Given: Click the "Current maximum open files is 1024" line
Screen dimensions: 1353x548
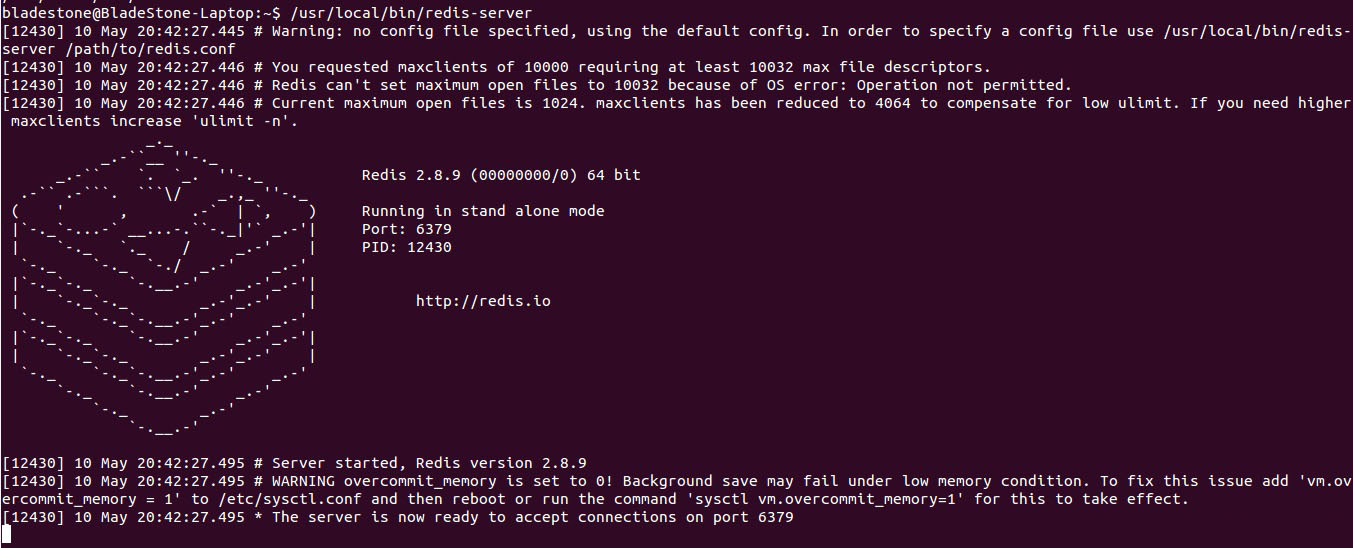Looking at the screenshot, I should point(420,103).
